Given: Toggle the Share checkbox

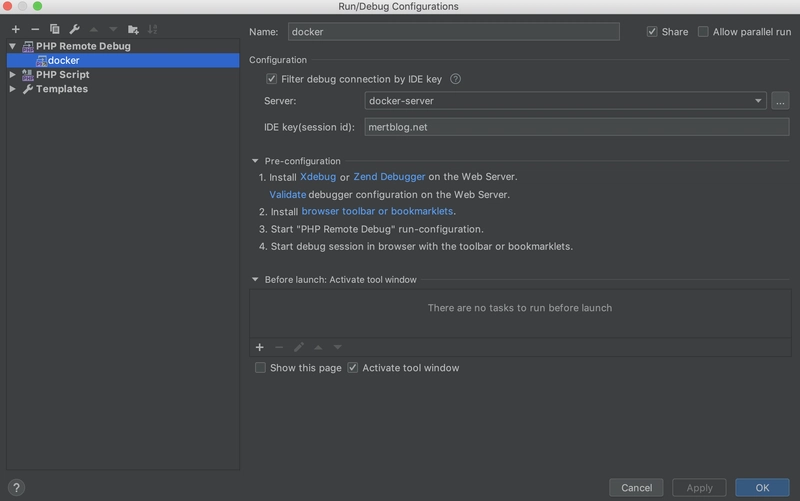Looking at the screenshot, I should coord(653,32).
